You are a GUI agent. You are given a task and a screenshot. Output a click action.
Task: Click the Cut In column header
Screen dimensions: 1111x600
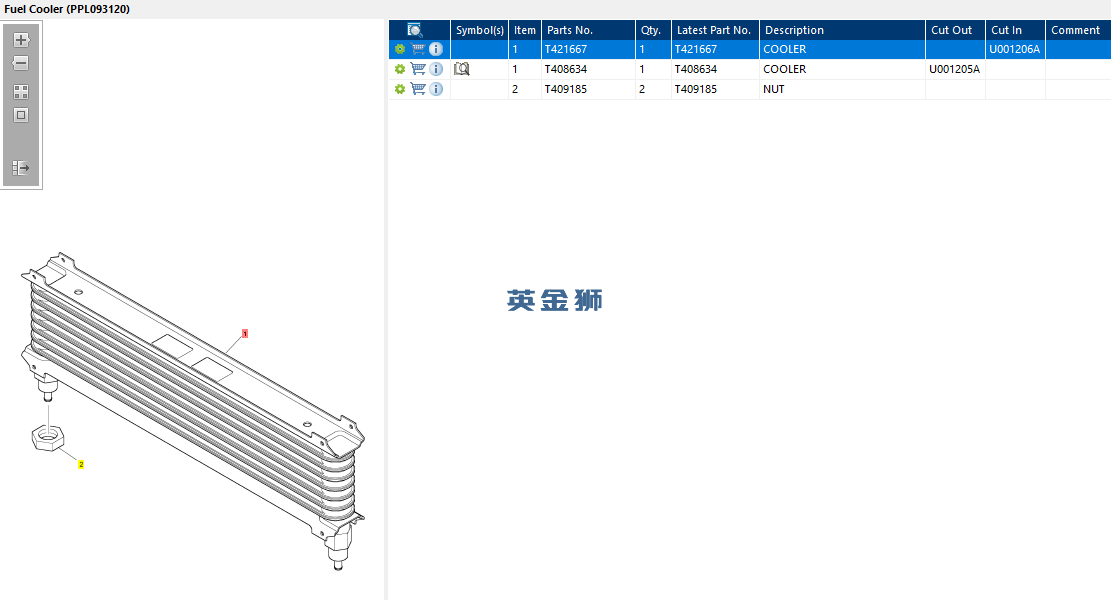coord(1015,30)
